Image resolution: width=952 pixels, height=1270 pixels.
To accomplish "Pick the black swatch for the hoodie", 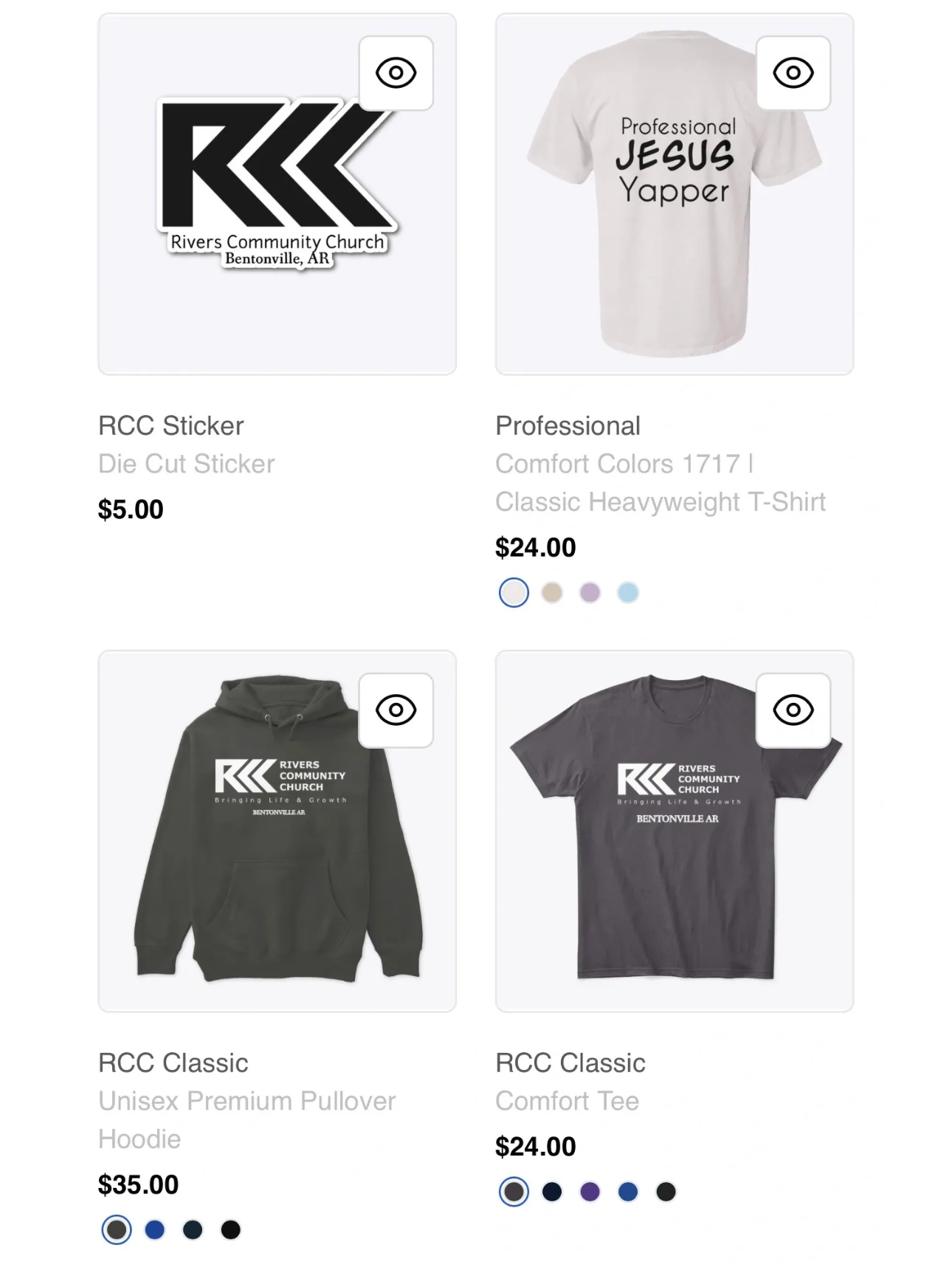I will [231, 1229].
